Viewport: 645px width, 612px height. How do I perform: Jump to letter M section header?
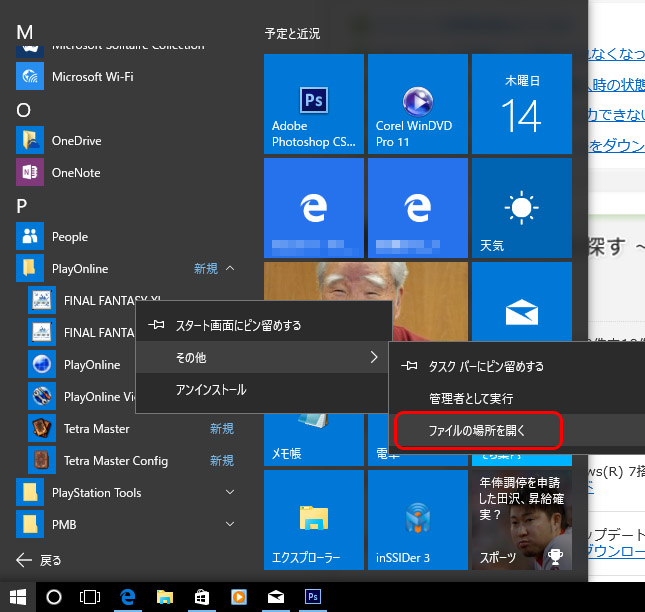pos(25,32)
